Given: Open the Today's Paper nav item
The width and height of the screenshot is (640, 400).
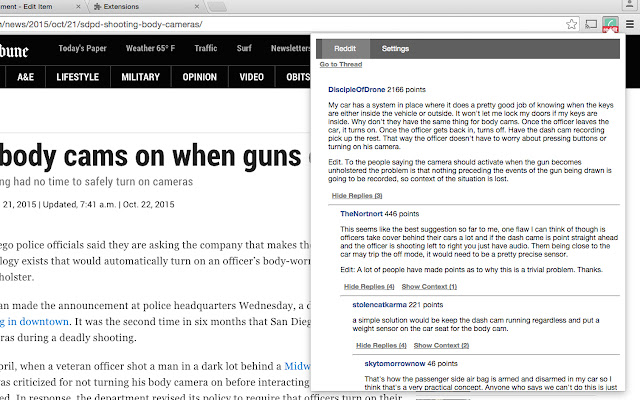Looking at the screenshot, I should click(83, 47).
